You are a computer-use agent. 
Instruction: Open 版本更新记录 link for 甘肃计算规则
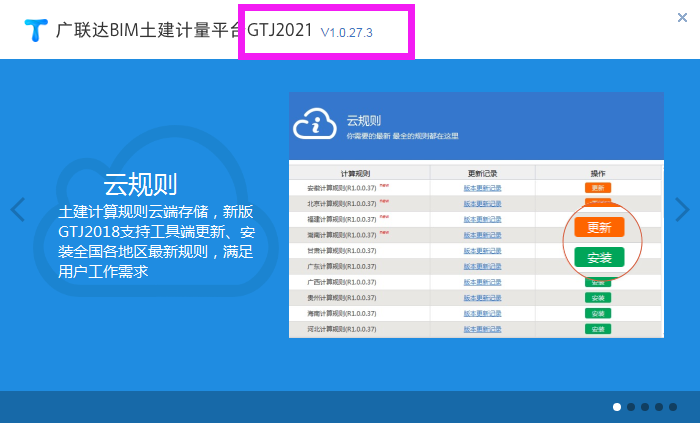(x=482, y=251)
